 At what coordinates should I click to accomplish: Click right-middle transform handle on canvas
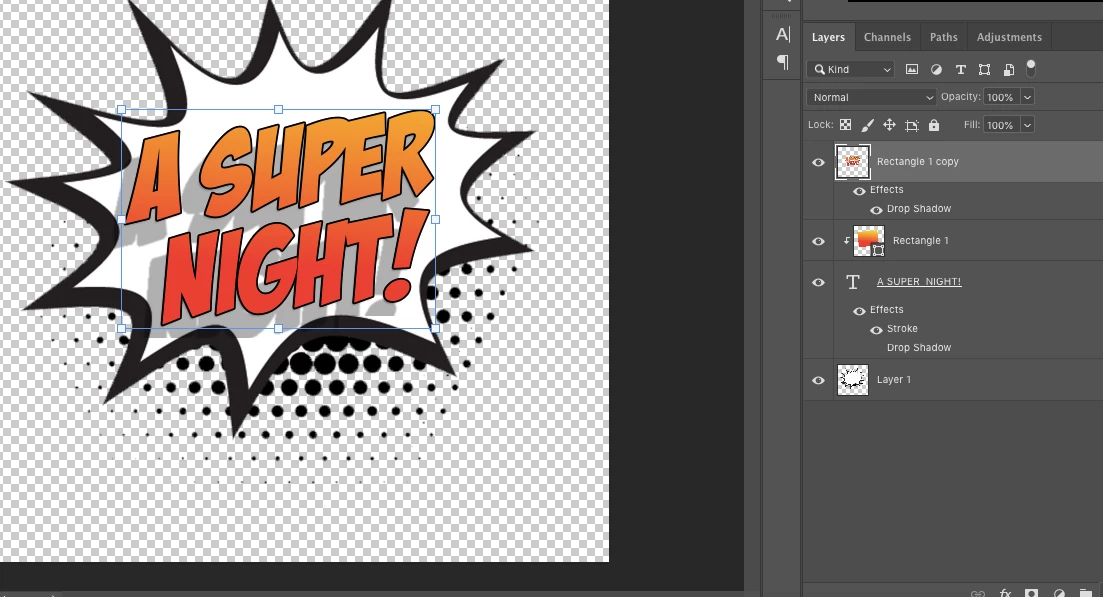click(435, 219)
